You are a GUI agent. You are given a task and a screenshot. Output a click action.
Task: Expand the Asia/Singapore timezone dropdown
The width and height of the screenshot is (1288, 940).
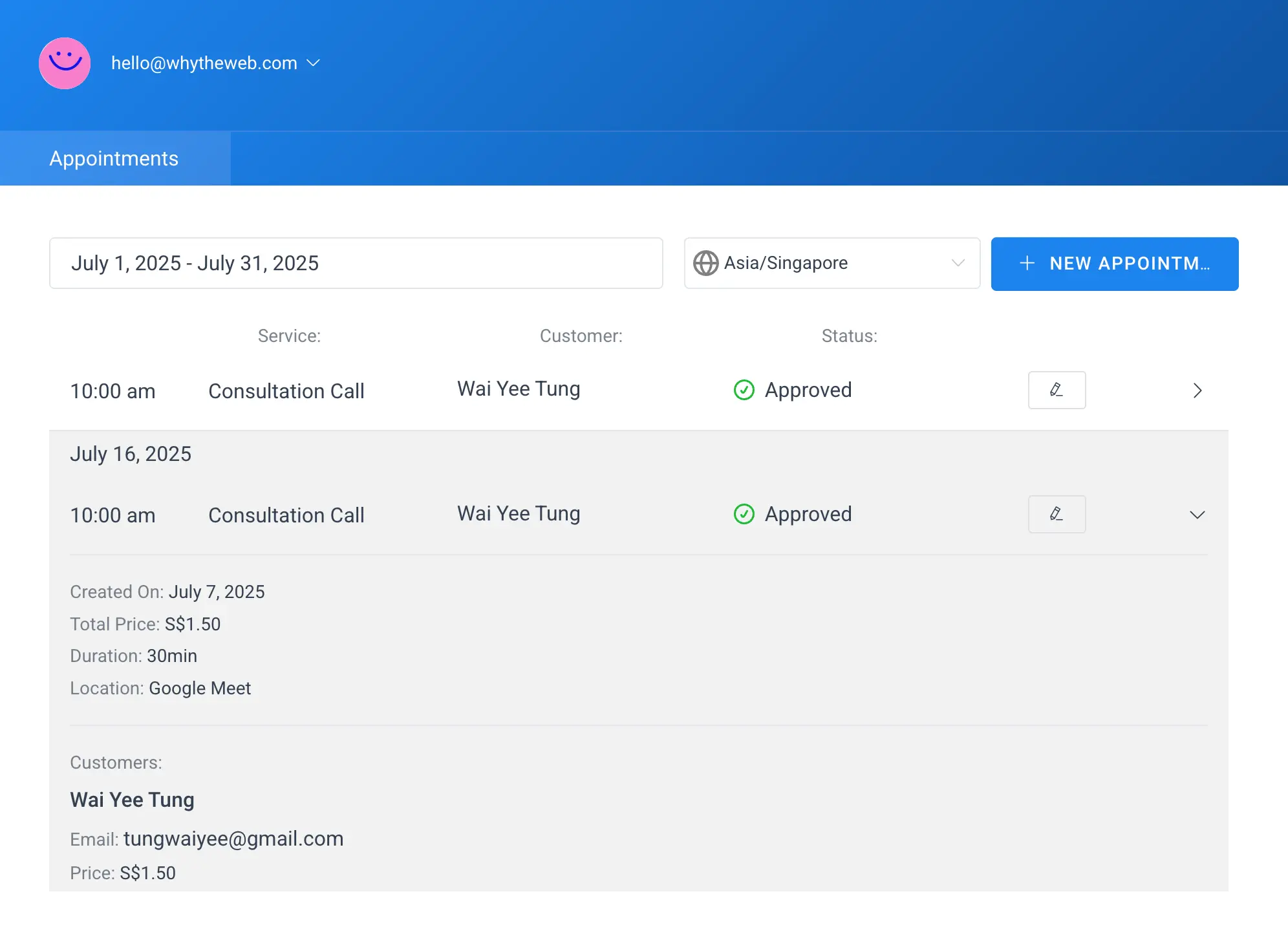(x=958, y=263)
